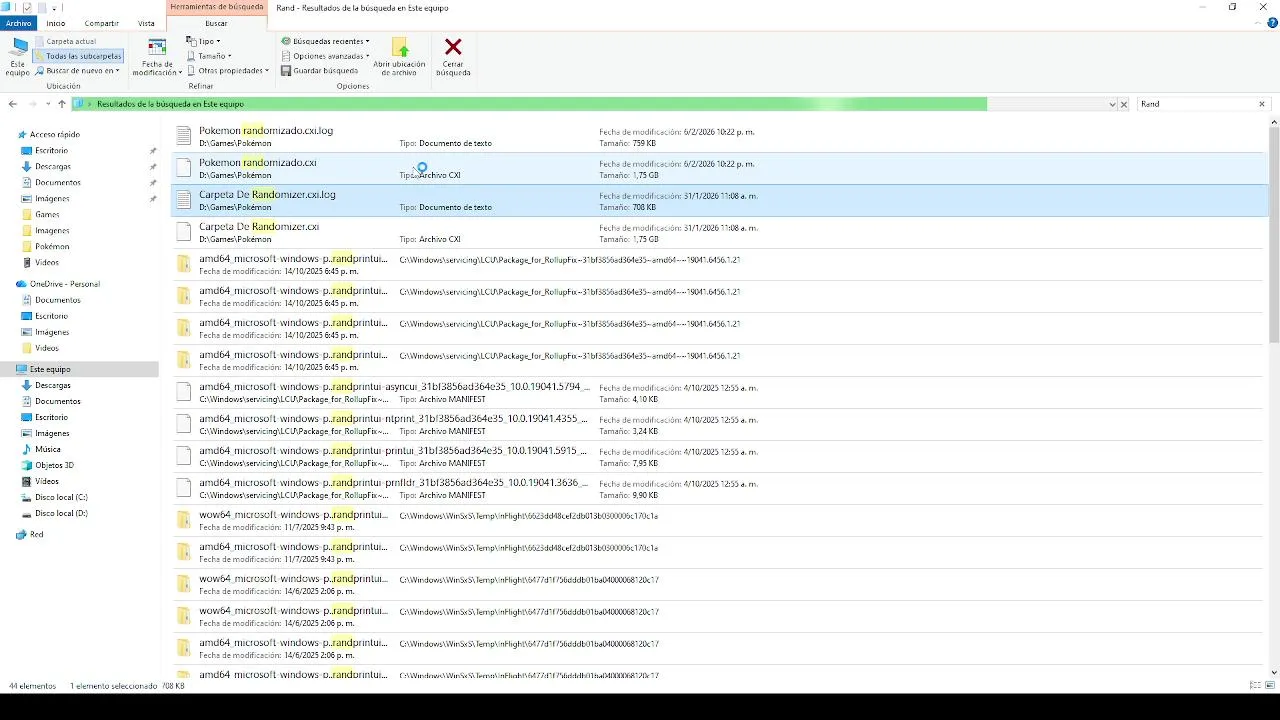1280x720 pixels.
Task: Open the Tamaño filter dropdown
Action: [x=209, y=56]
